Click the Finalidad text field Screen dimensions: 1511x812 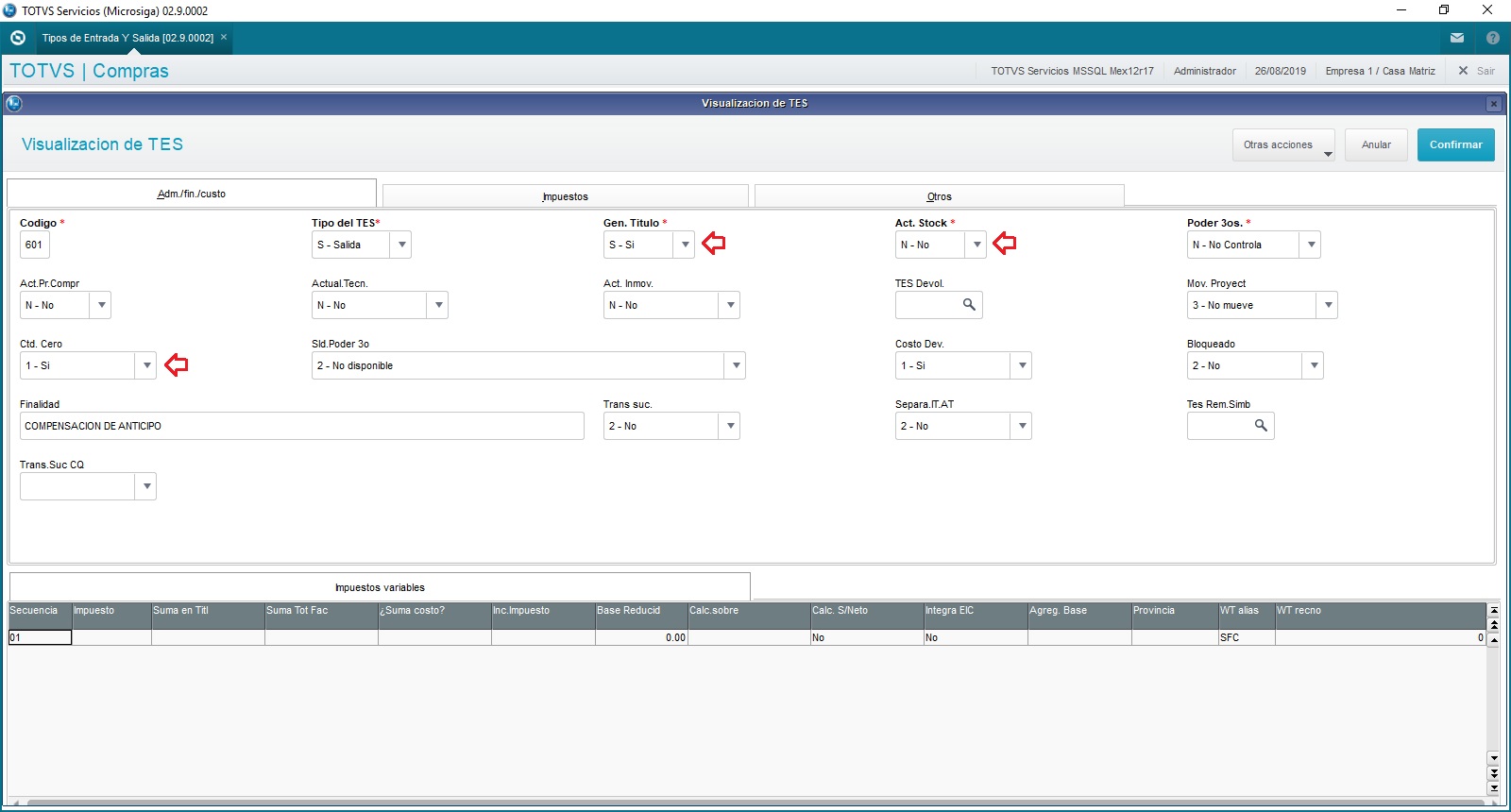(301, 426)
